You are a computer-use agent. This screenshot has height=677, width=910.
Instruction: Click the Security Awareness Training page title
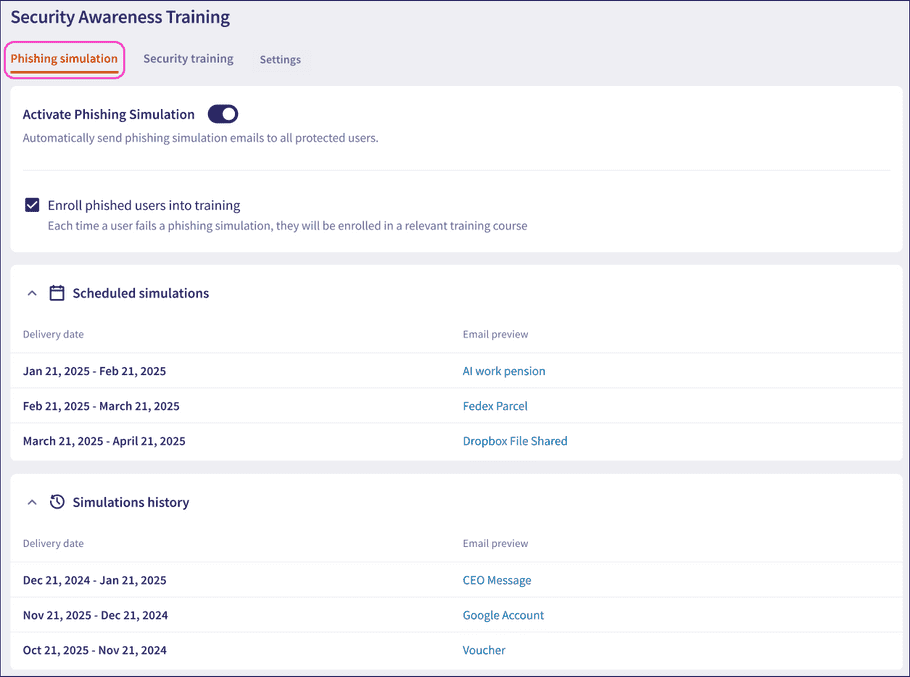(x=119, y=17)
